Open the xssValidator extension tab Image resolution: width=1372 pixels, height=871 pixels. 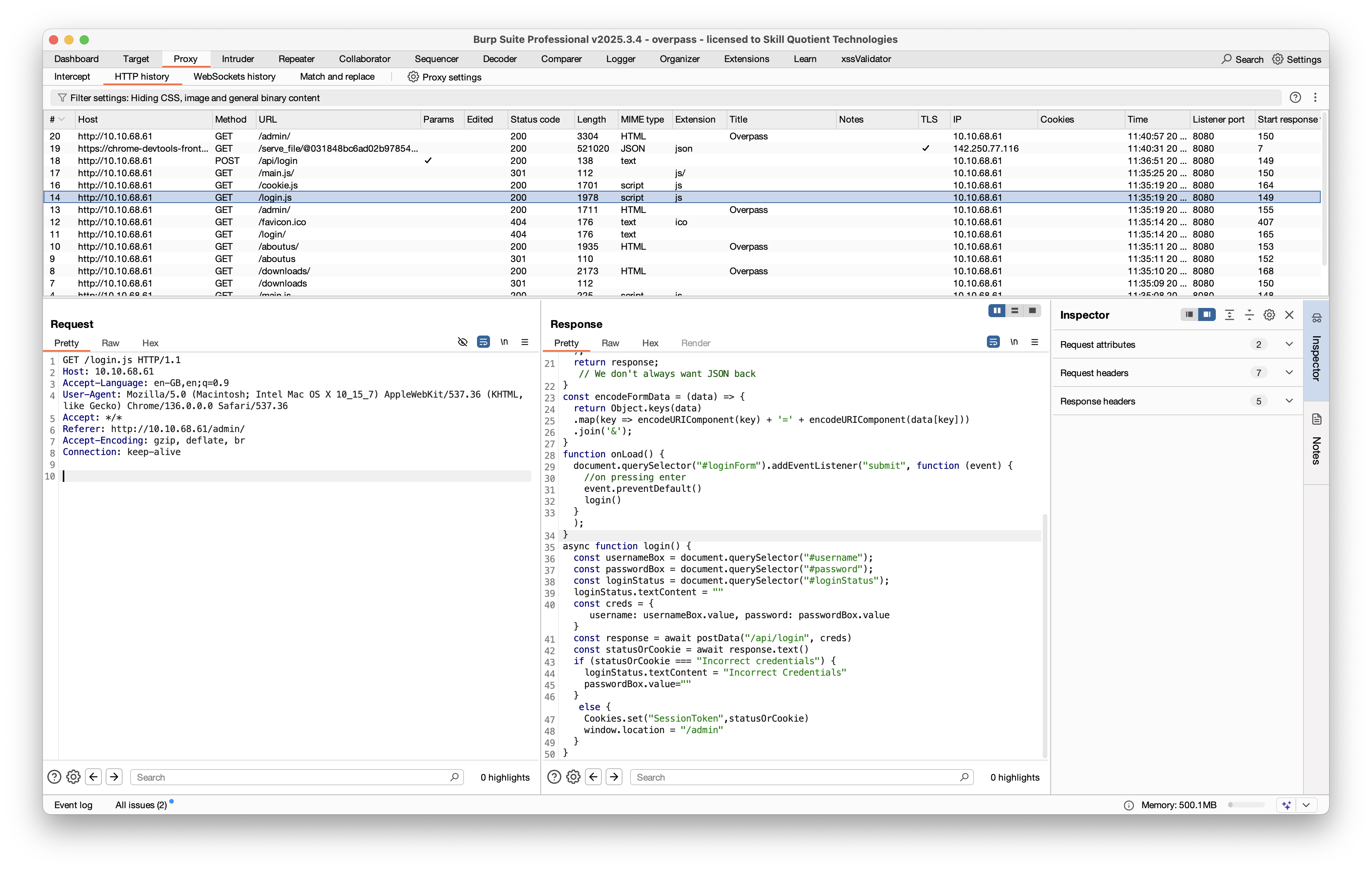866,59
